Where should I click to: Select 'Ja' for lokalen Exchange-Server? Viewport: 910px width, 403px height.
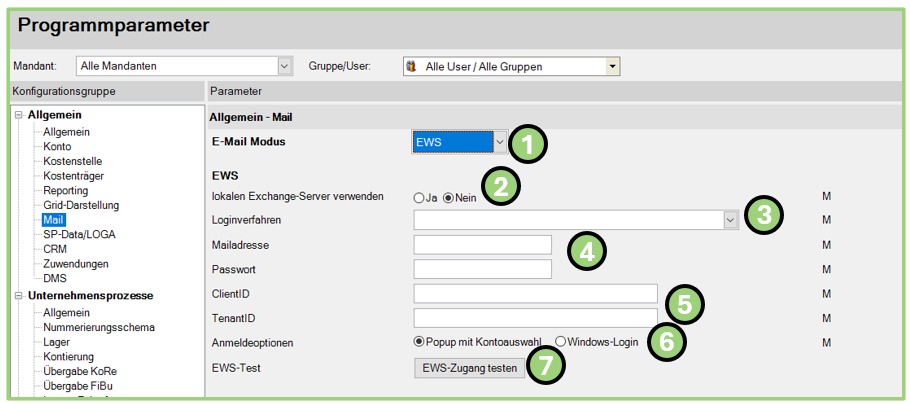419,197
